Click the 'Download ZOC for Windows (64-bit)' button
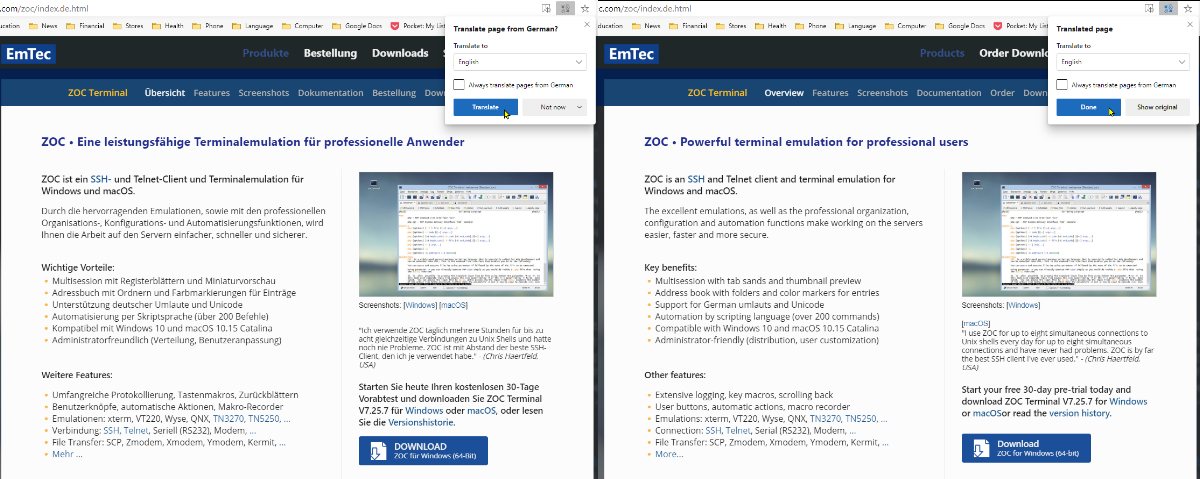The height and width of the screenshot is (479, 1200). 1026,448
